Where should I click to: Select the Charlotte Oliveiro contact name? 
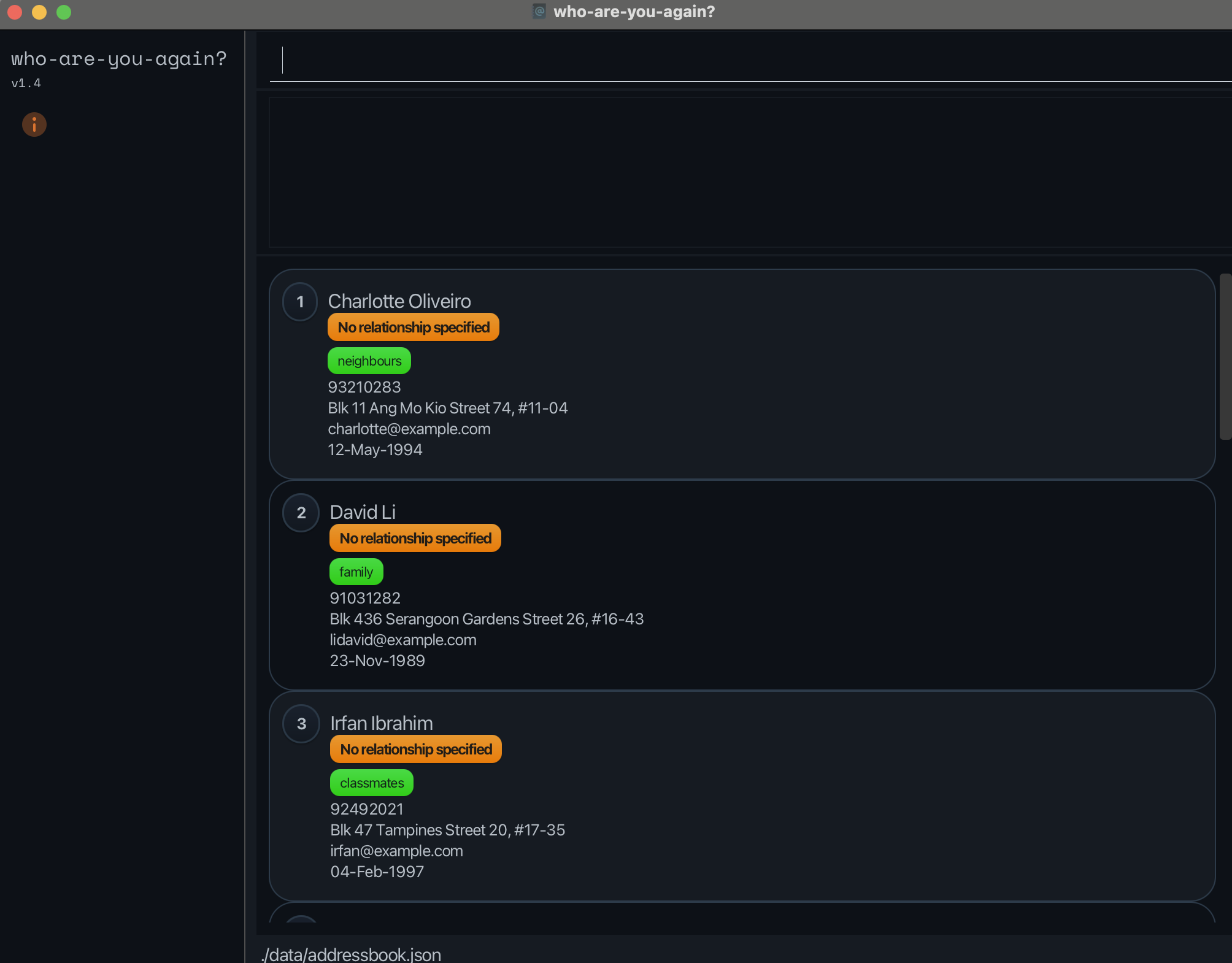399,301
